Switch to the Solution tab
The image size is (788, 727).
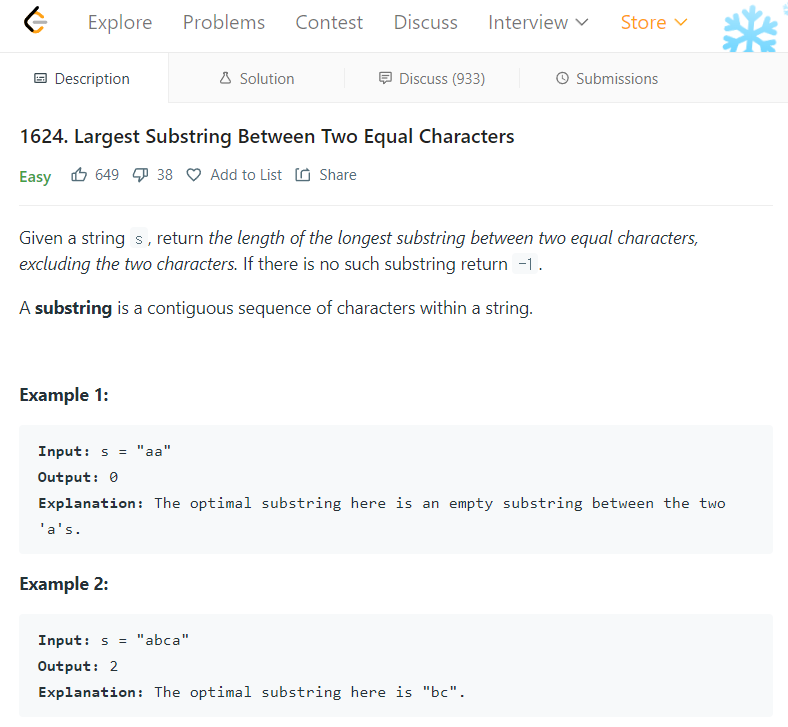click(257, 78)
